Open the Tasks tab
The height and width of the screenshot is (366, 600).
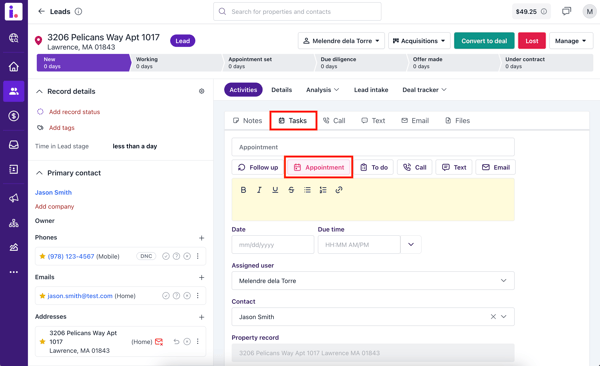tap(293, 121)
